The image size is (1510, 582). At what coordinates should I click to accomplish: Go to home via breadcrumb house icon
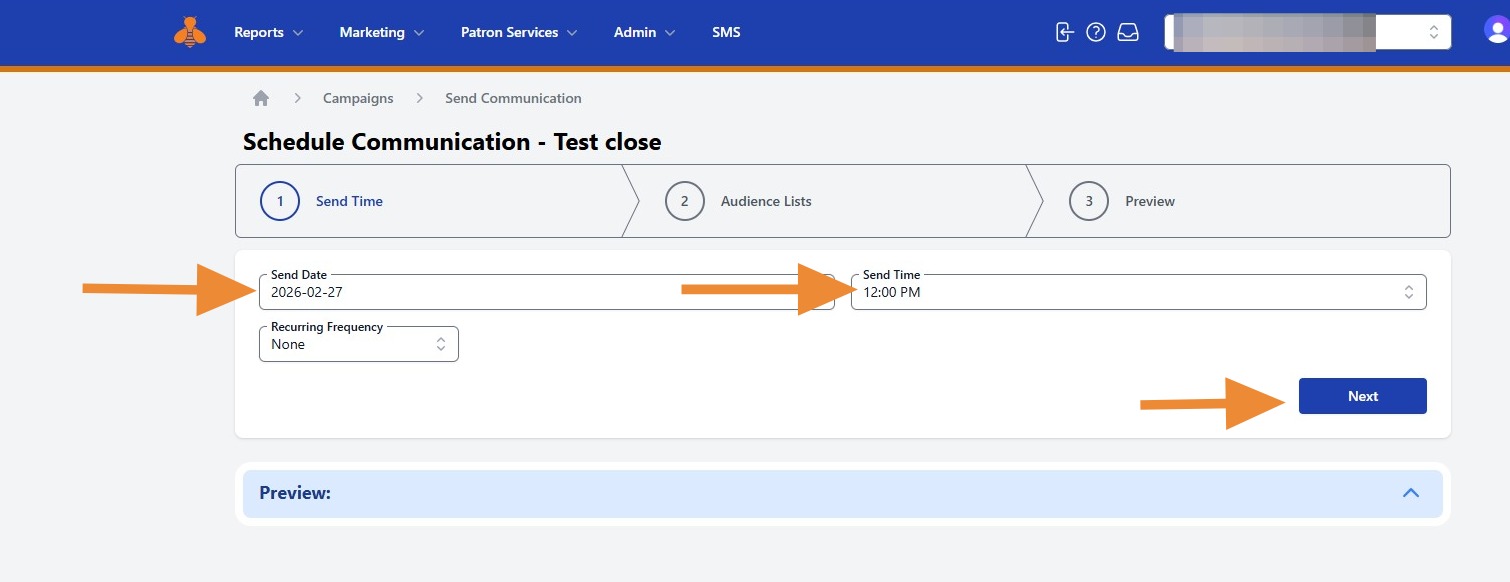click(x=261, y=98)
